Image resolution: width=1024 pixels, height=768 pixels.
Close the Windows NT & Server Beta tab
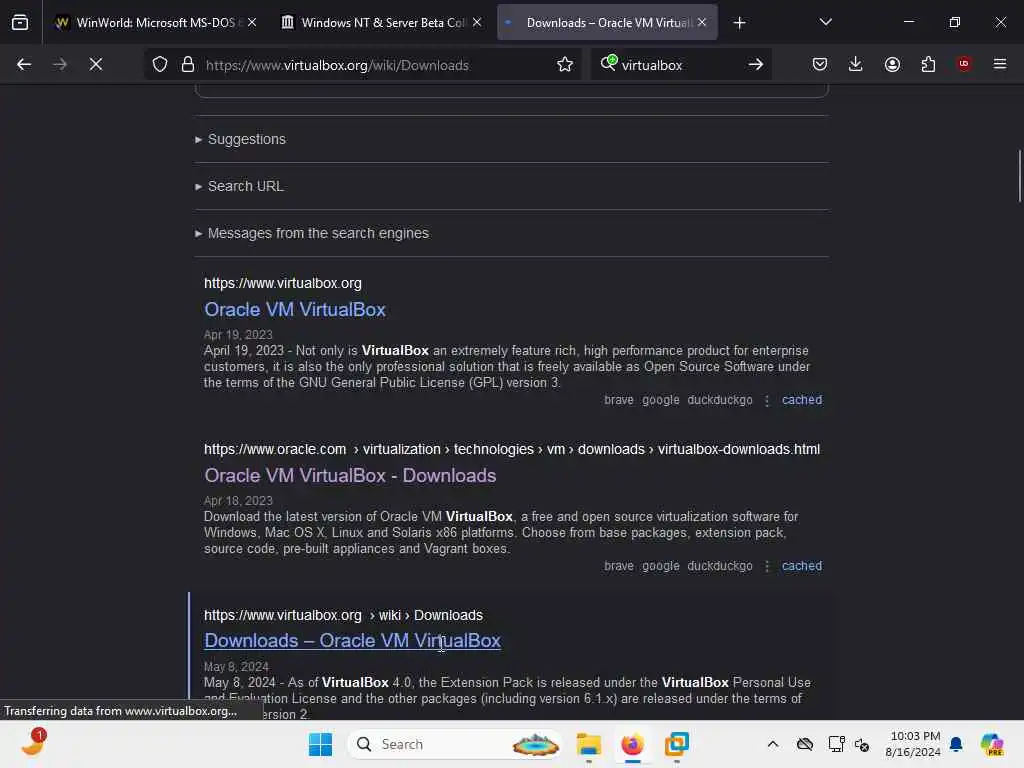(477, 23)
